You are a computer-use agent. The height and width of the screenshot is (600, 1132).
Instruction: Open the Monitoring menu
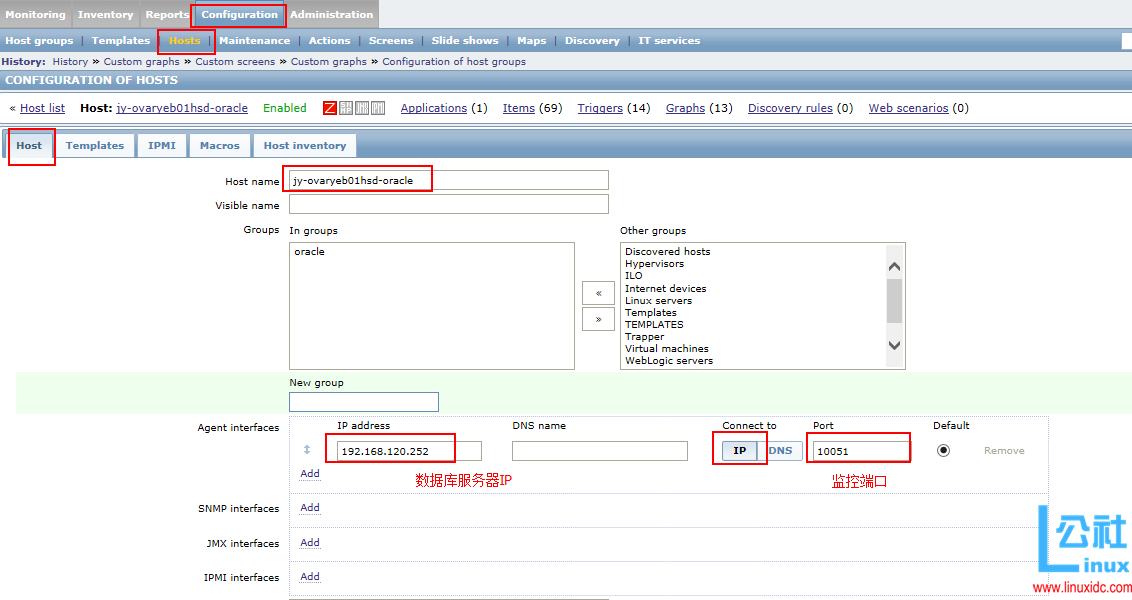tap(36, 14)
